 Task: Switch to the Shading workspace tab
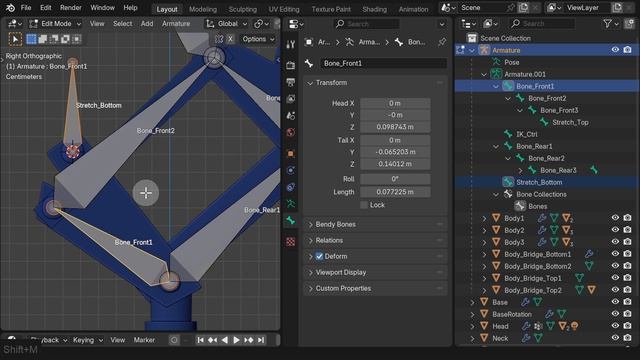(374, 9)
